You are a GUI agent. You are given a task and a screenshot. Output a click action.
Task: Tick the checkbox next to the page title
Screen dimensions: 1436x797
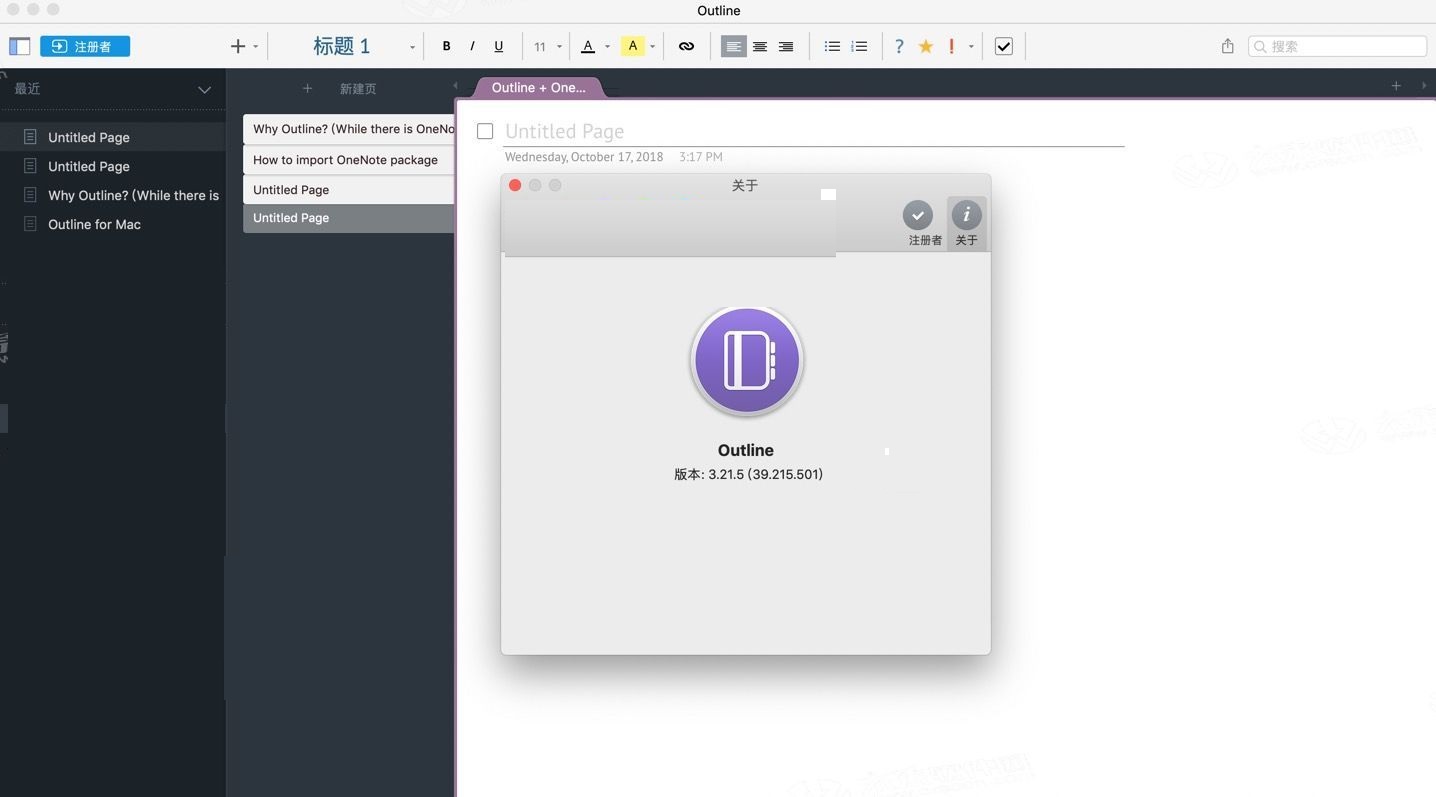(x=485, y=131)
